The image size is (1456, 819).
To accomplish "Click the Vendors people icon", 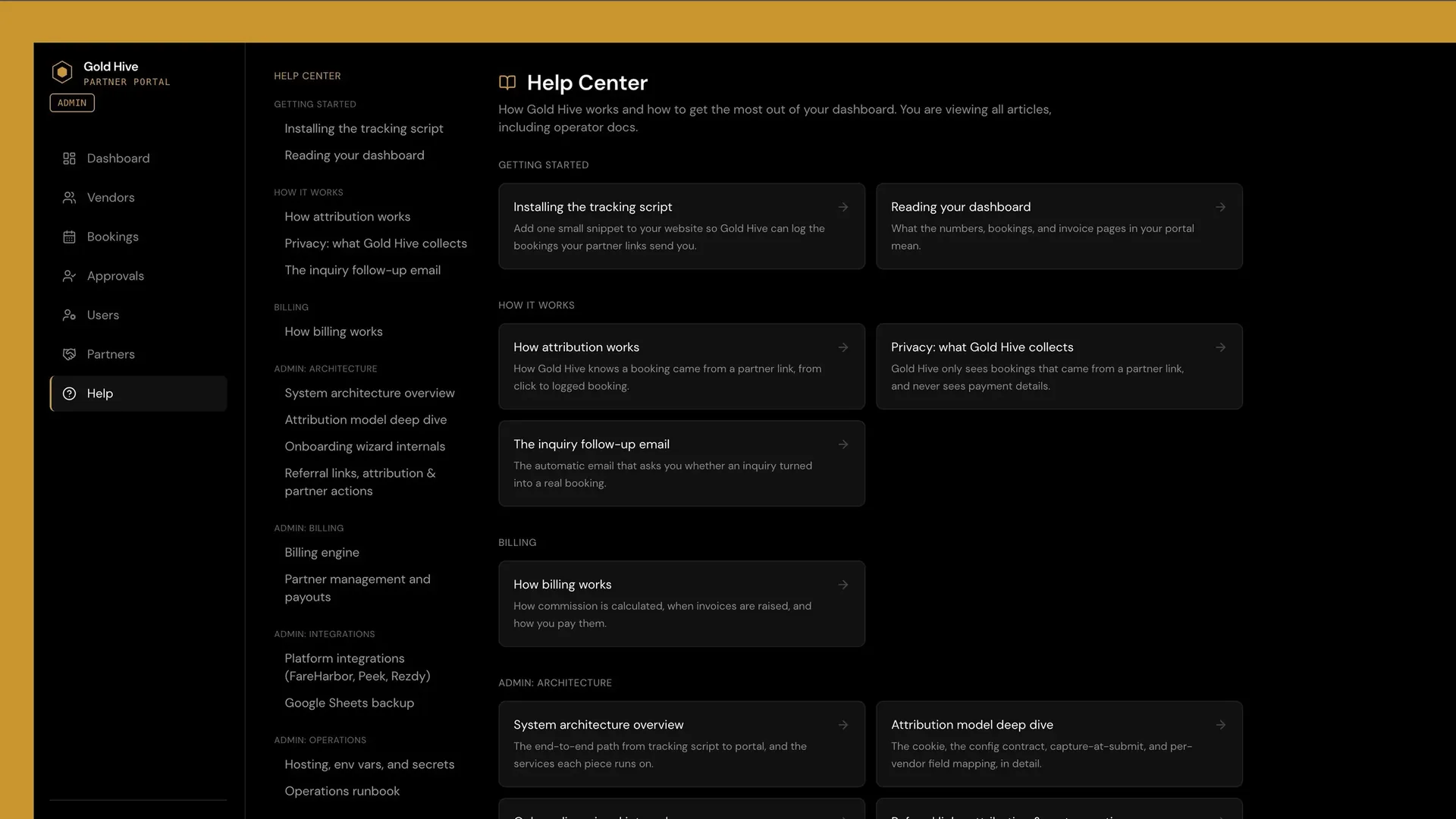I will point(69,198).
